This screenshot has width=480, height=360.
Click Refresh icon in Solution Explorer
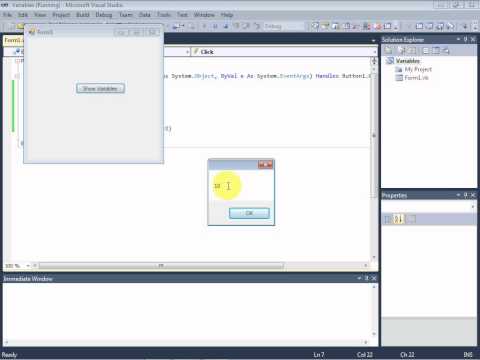412,51
